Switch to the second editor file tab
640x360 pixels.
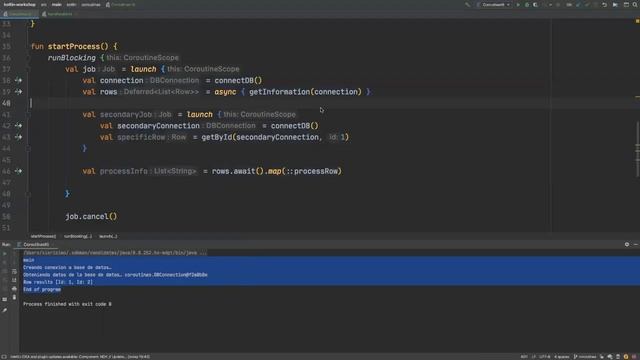click(x=58, y=14)
